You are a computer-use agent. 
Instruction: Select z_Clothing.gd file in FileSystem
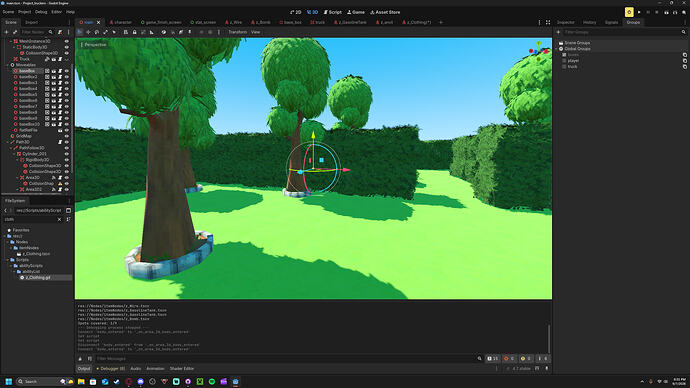click(37, 278)
